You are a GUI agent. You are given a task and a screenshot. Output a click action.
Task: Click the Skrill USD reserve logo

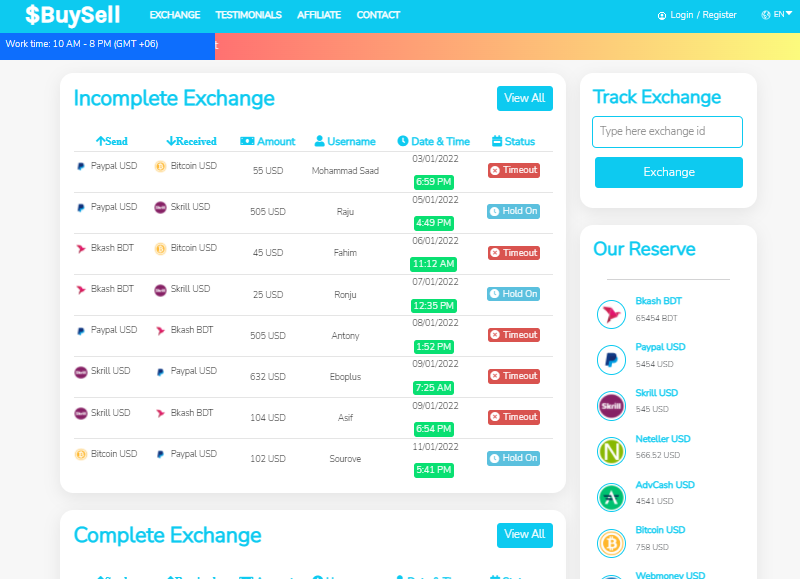[611, 406]
